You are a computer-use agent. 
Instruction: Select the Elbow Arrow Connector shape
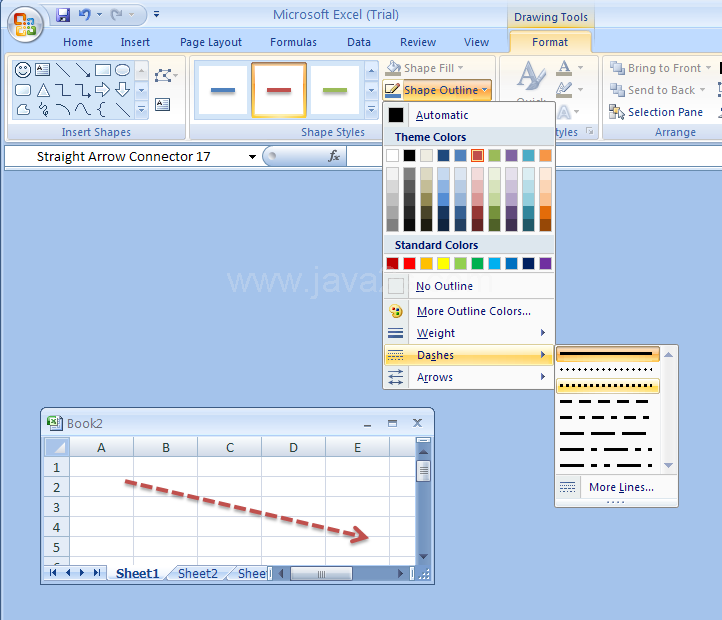[x=83, y=90]
